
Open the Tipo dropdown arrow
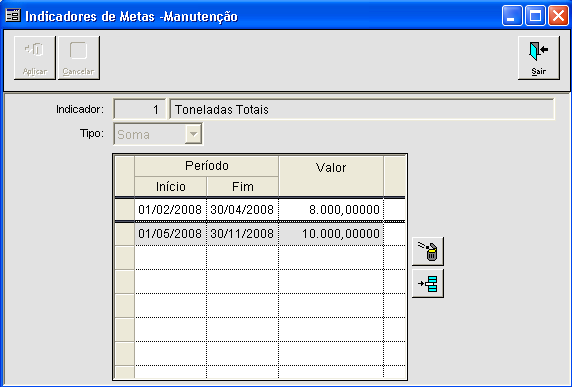click(193, 134)
